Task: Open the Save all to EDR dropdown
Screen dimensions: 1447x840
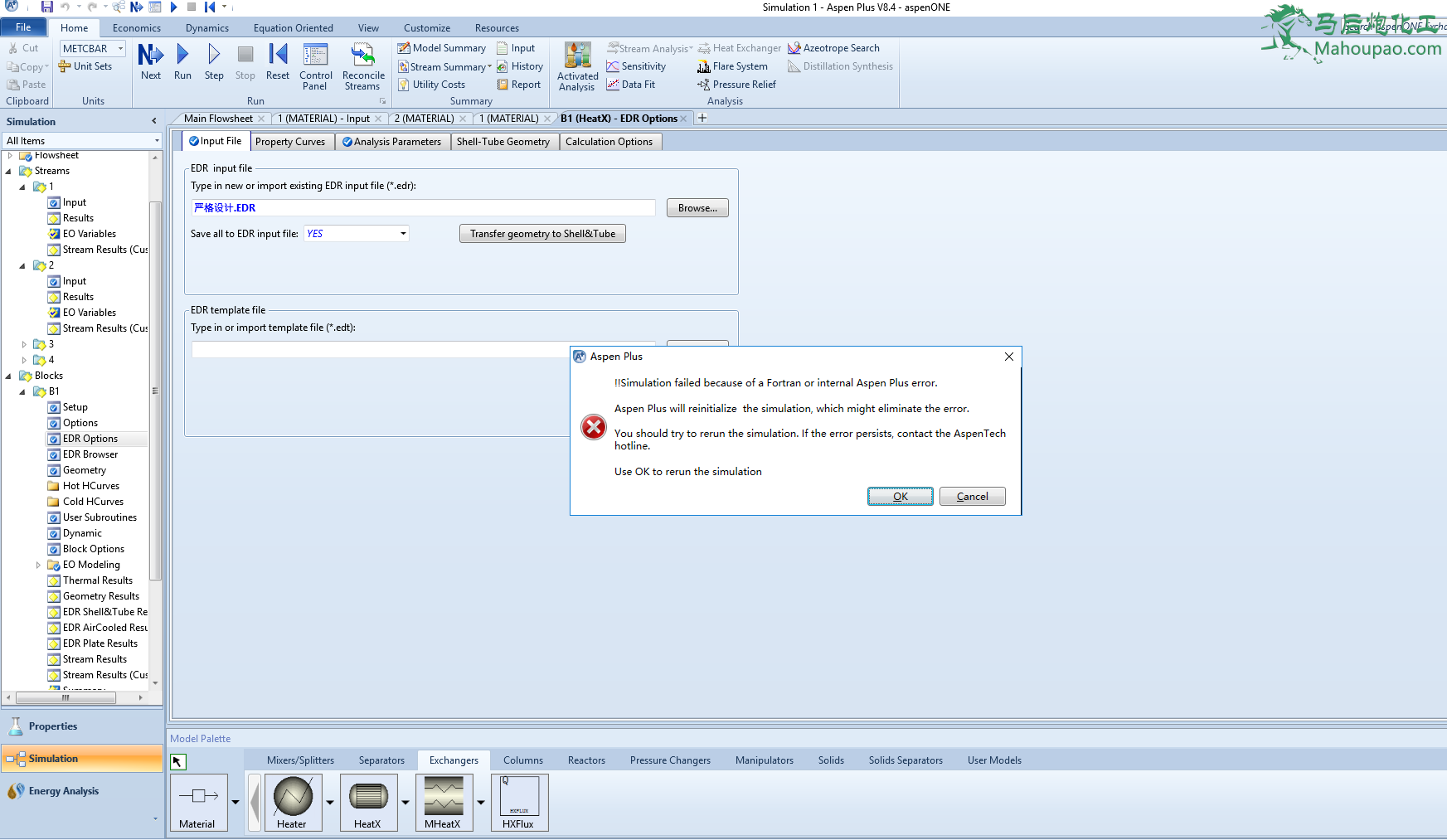Action: 403,234
